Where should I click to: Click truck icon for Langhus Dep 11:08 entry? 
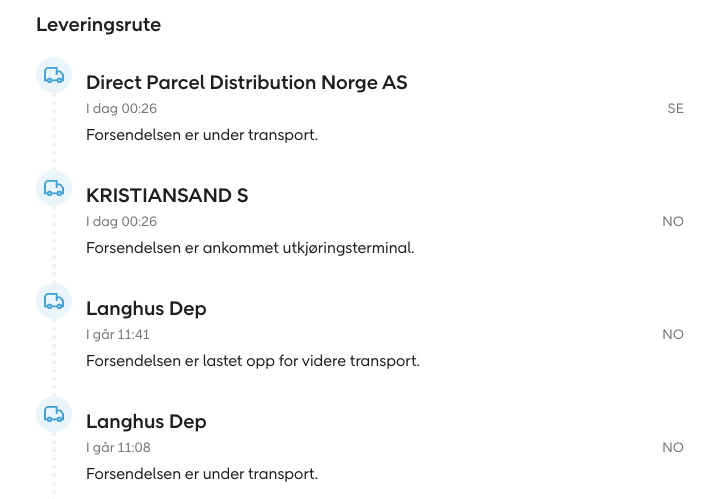(x=54, y=414)
